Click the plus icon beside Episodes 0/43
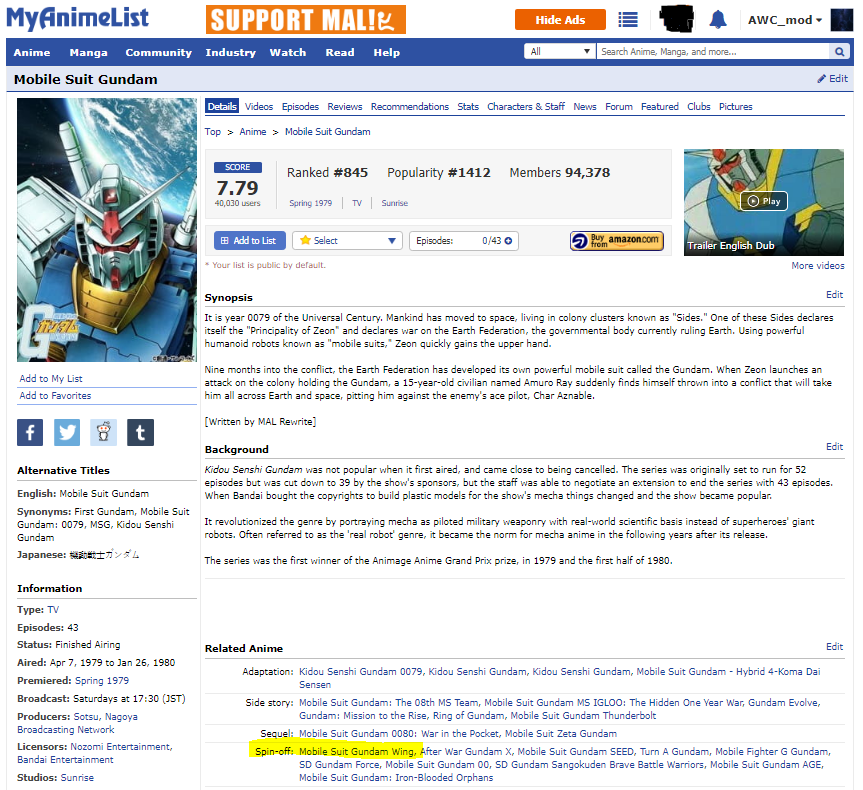This screenshot has height=790, width=863. click(508, 241)
